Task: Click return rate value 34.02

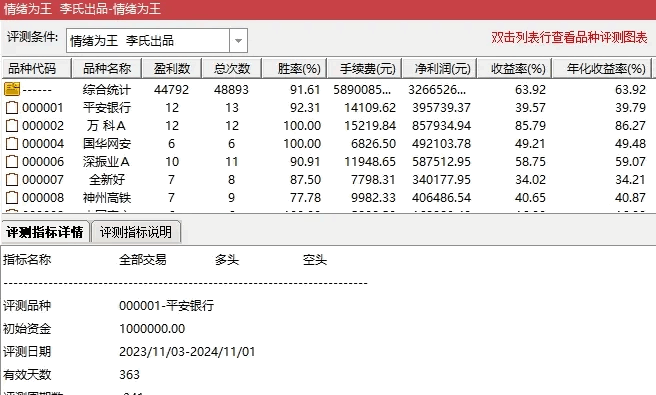Action: click(x=530, y=180)
